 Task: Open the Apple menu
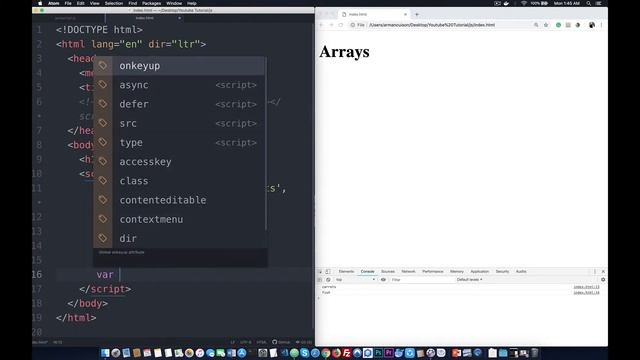click(40, 3)
